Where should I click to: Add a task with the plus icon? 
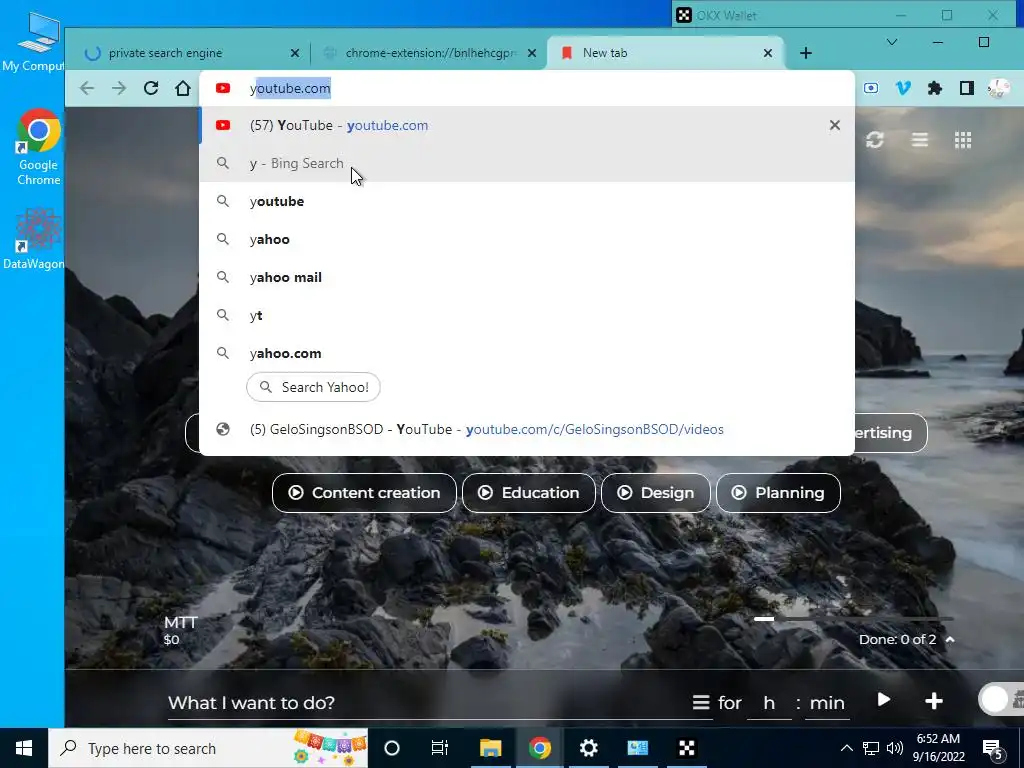coord(934,701)
